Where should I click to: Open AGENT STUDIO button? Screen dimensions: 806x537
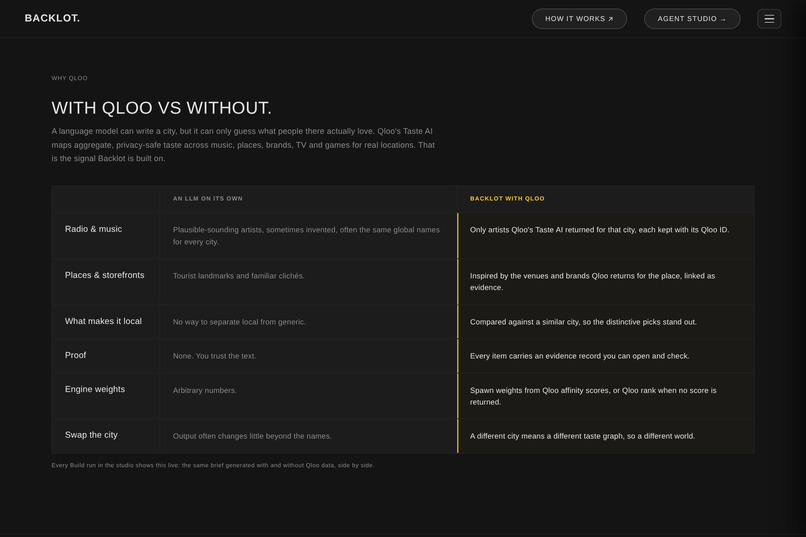pos(692,19)
